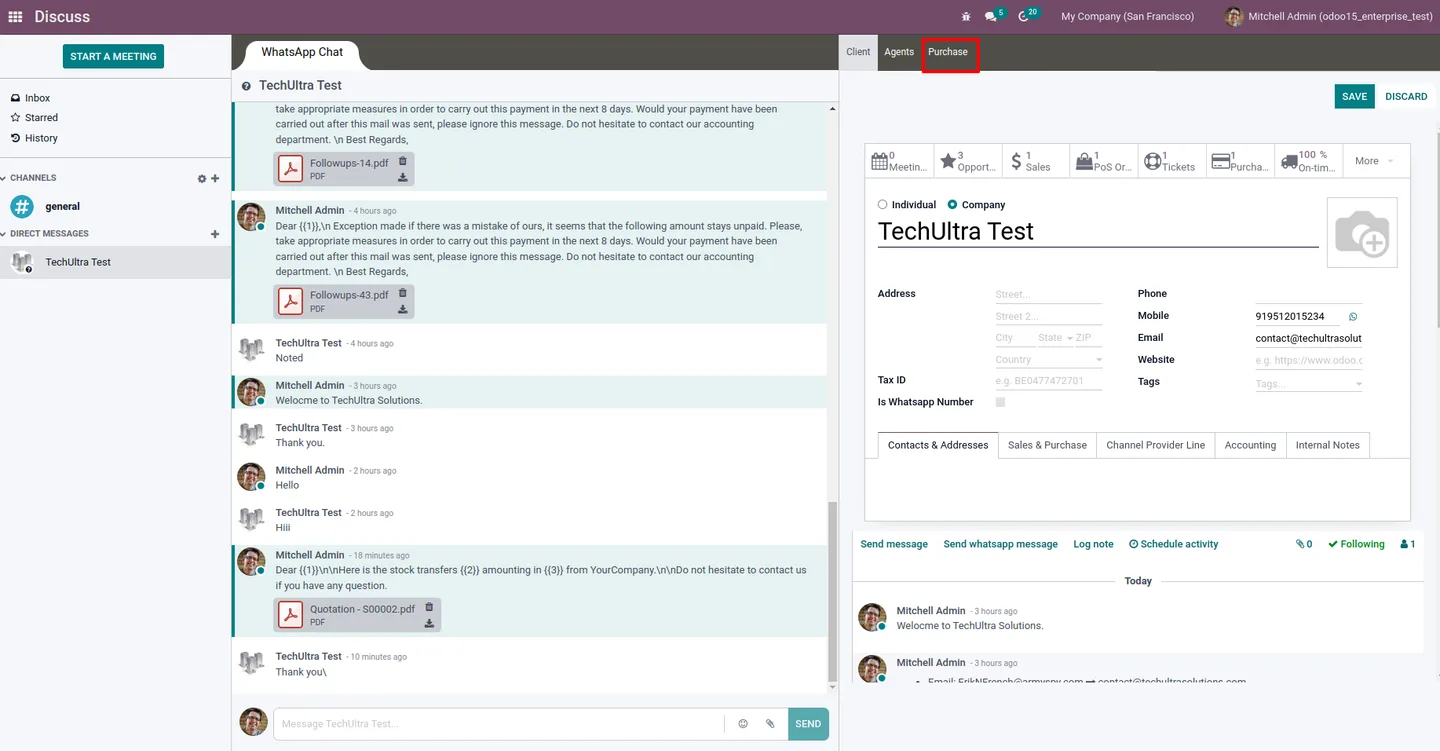Click the channels settings gear icon

pos(202,179)
